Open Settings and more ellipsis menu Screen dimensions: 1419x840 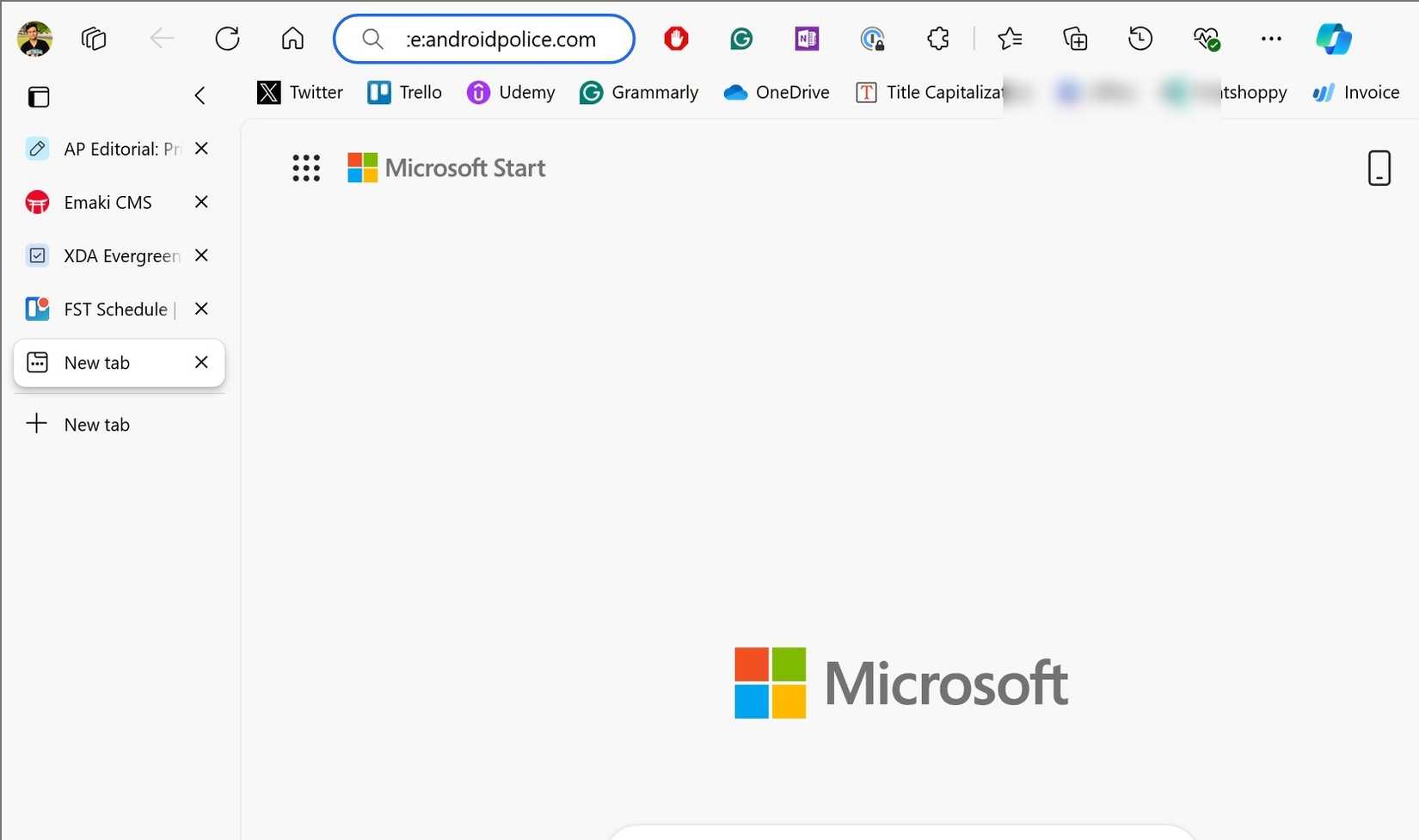pyautogui.click(x=1271, y=39)
